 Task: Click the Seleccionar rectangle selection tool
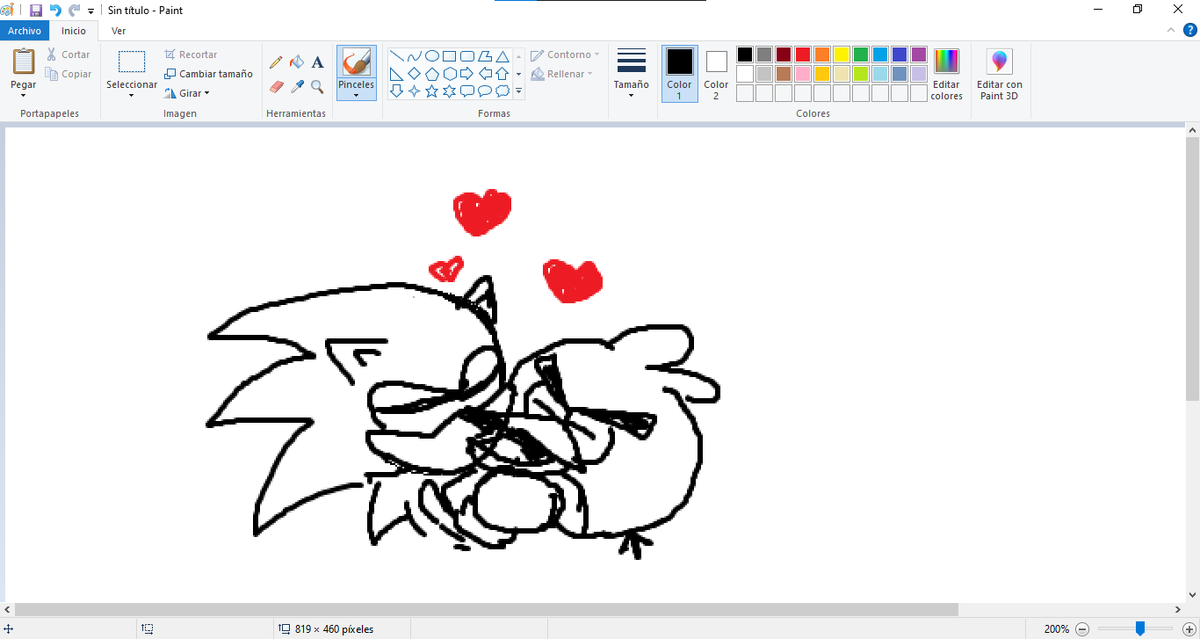(132, 62)
